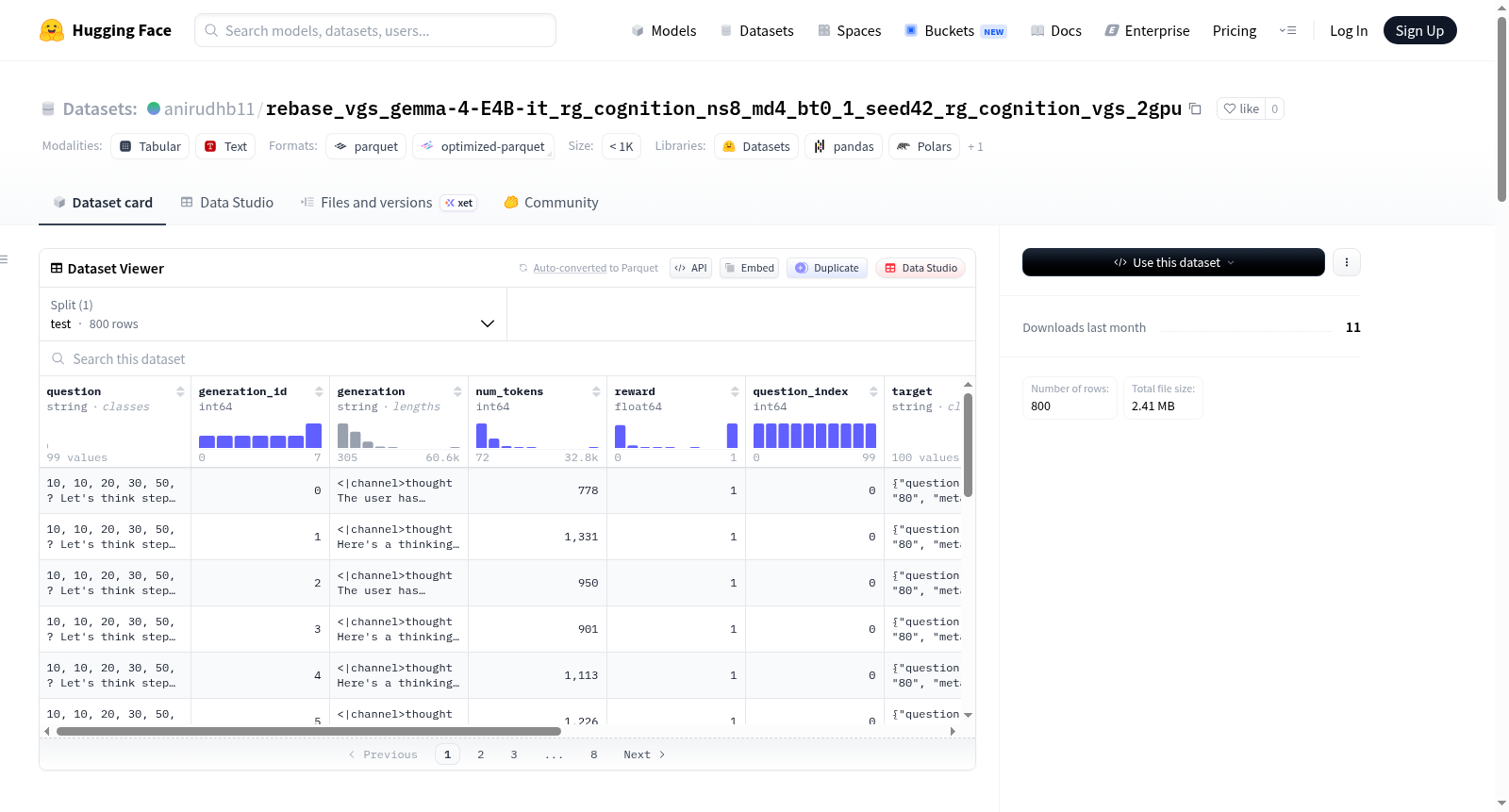Select the parquet format tag
This screenshot has width=1509, height=812.
click(x=366, y=146)
